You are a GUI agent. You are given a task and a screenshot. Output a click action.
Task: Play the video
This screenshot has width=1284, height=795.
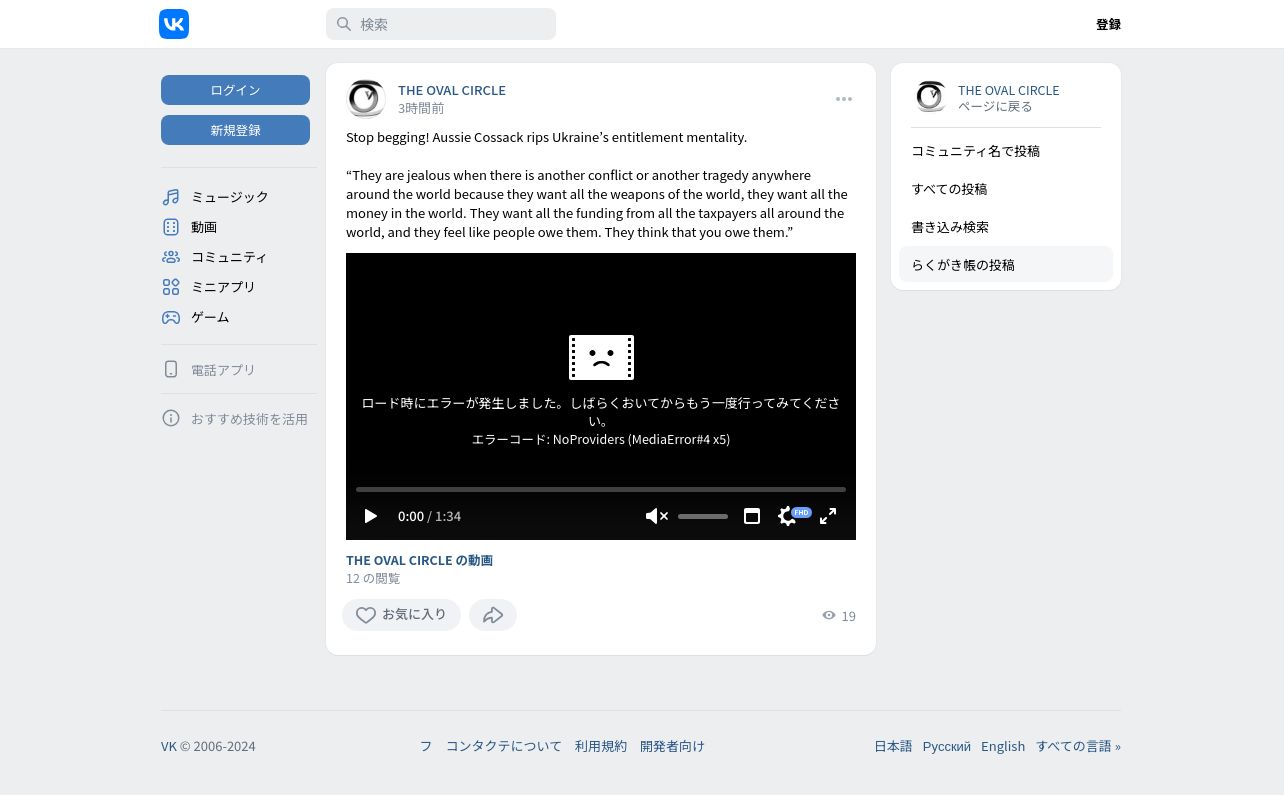point(371,516)
